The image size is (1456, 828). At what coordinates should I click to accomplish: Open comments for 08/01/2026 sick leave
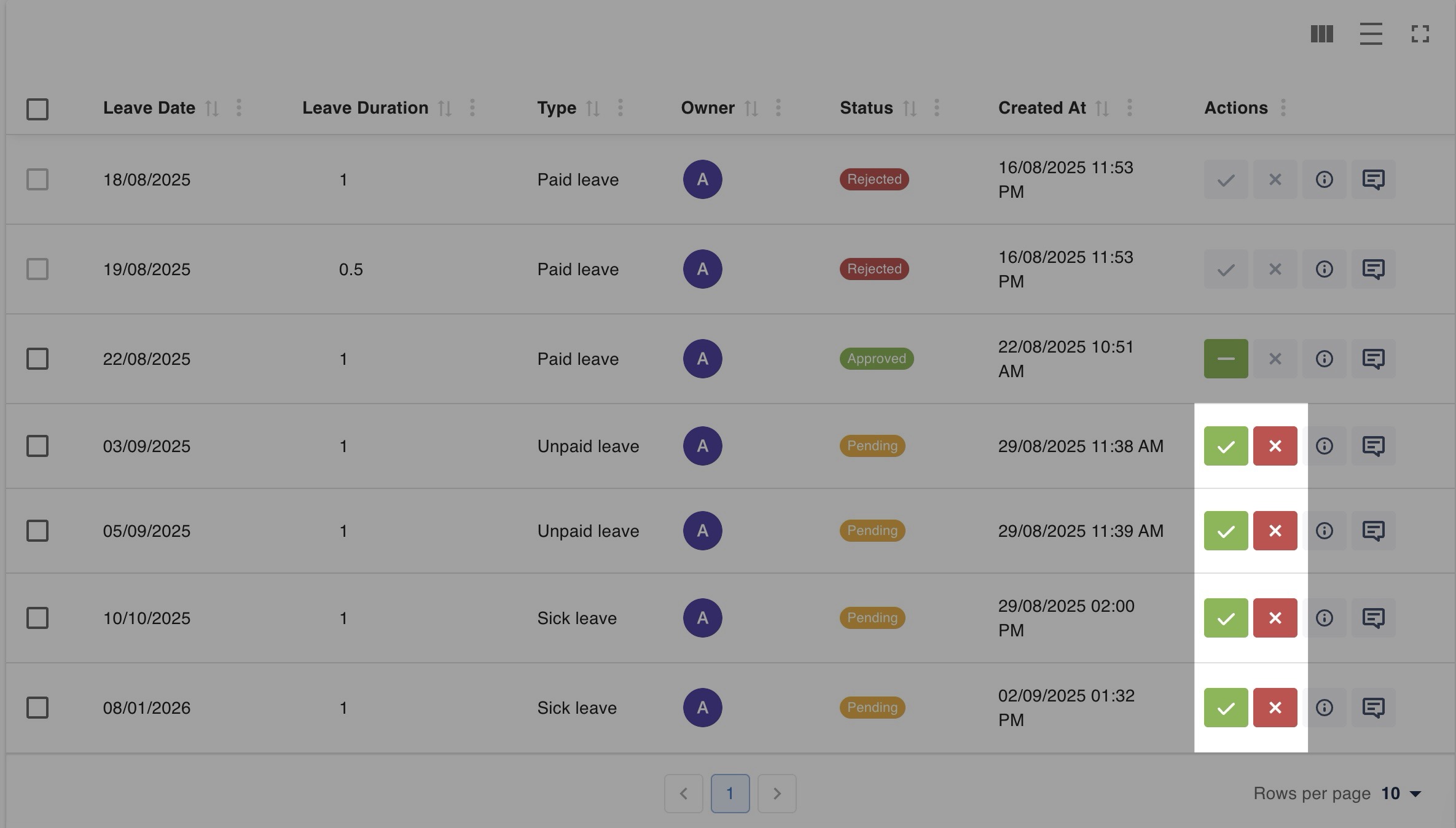1373,708
